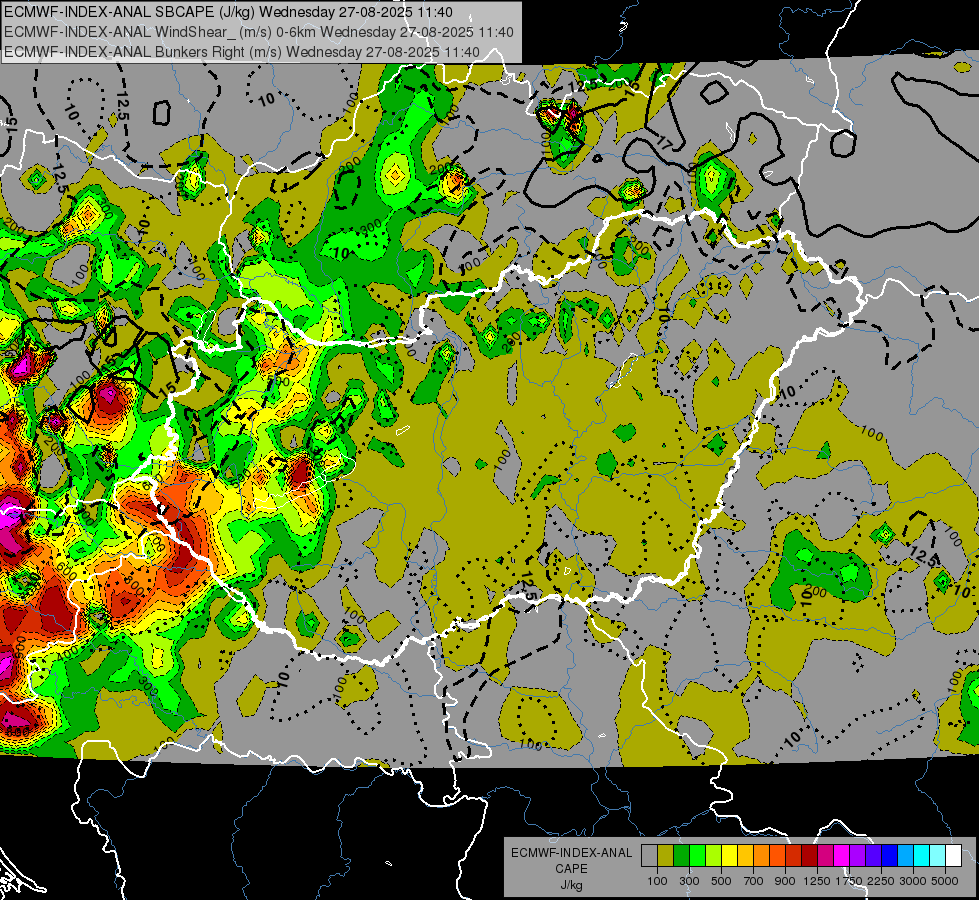The width and height of the screenshot is (979, 900).
Task: Select the sky blue swatch left of the 3000 tick
Action: (x=905, y=855)
